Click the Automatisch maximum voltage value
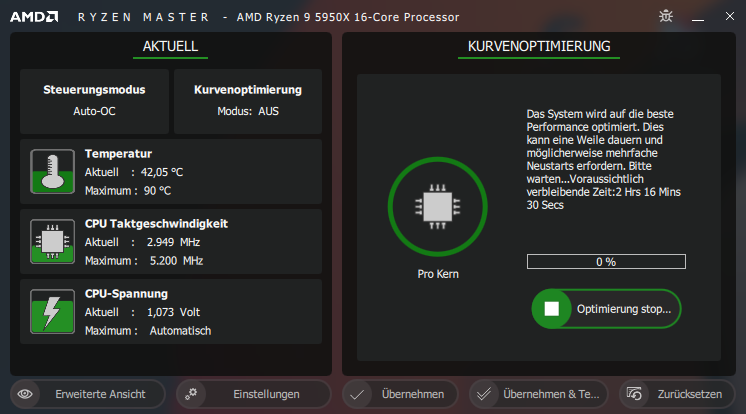This screenshot has width=746, height=414. (180, 331)
